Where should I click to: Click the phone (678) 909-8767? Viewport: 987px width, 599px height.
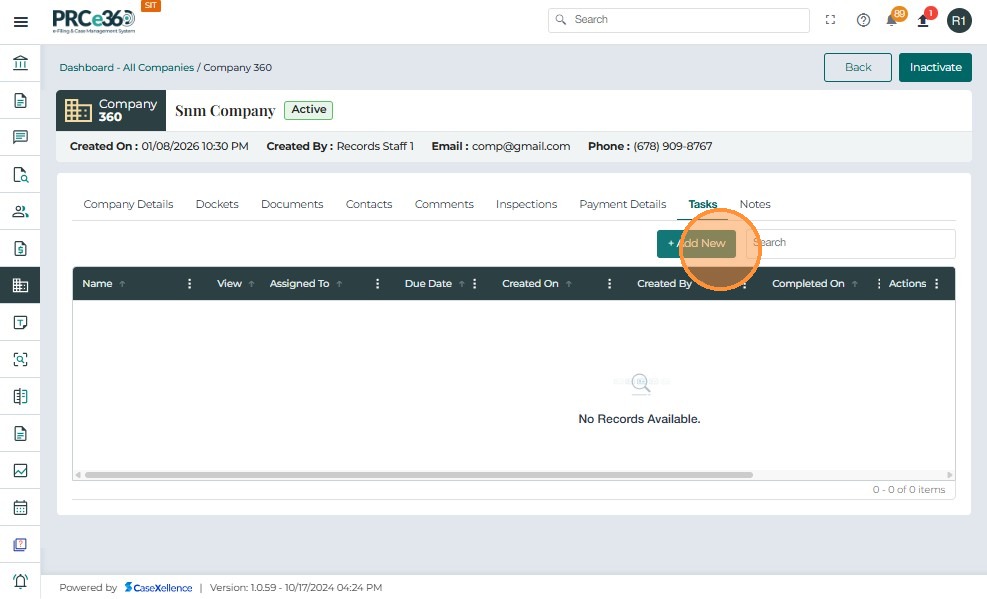pyautogui.click(x=672, y=146)
